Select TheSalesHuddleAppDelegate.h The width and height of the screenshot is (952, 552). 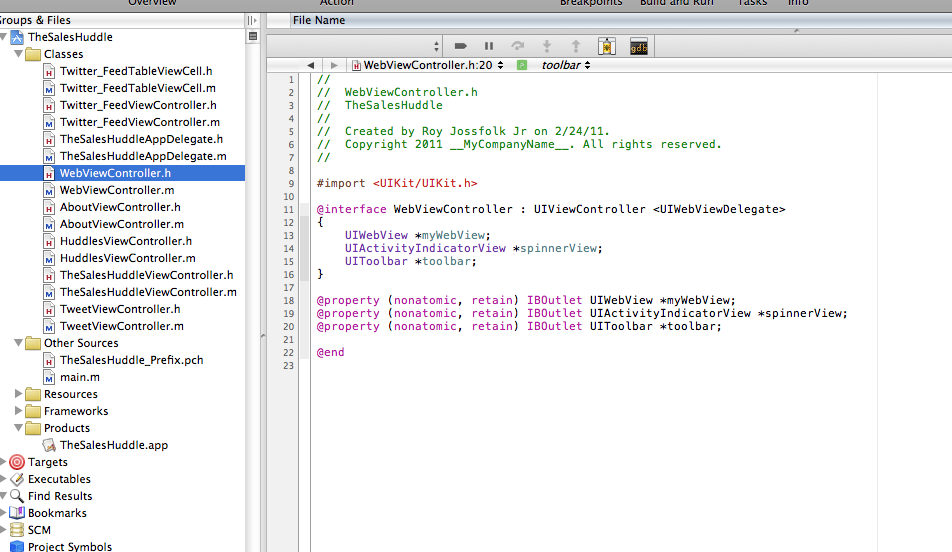[x=141, y=139]
